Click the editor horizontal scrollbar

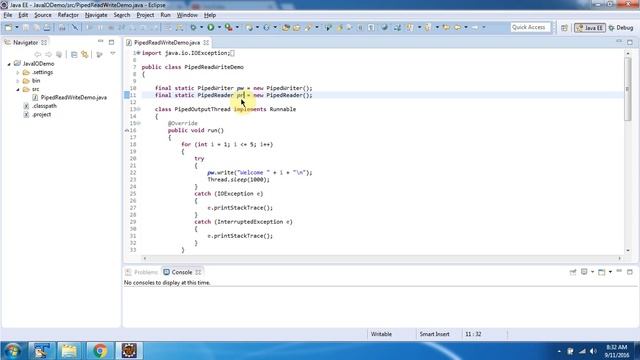click(x=381, y=258)
